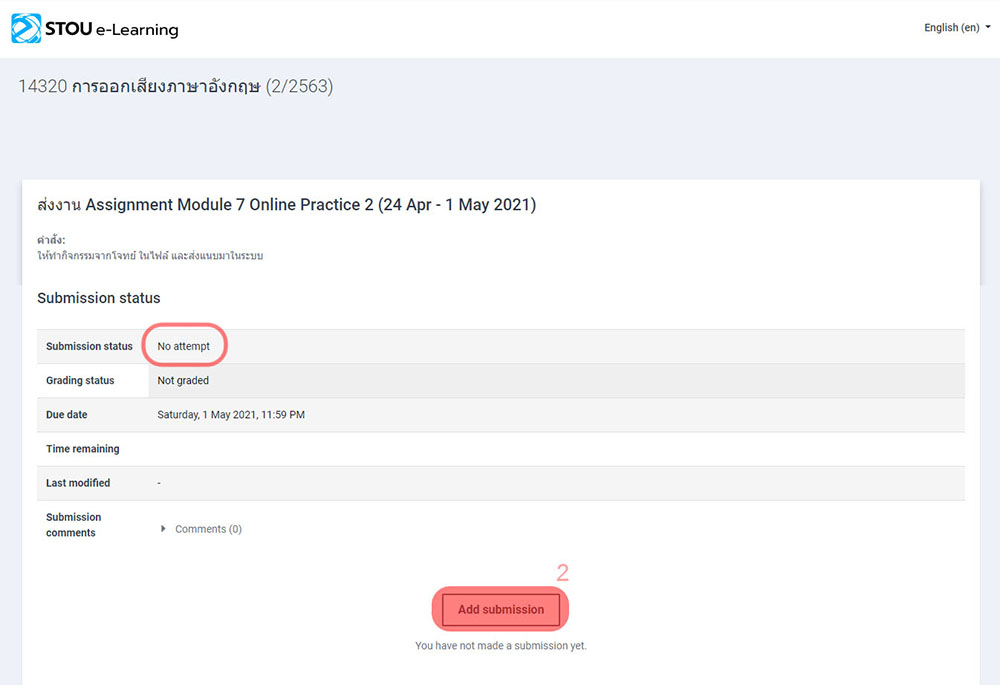Image resolution: width=1000 pixels, height=685 pixels.
Task: Click the 'คำสั่ง:' instruction label
Action: click(51, 240)
